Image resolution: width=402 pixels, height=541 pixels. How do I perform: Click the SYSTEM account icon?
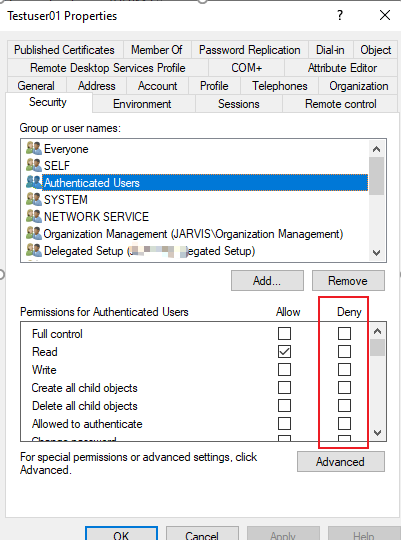(34, 199)
